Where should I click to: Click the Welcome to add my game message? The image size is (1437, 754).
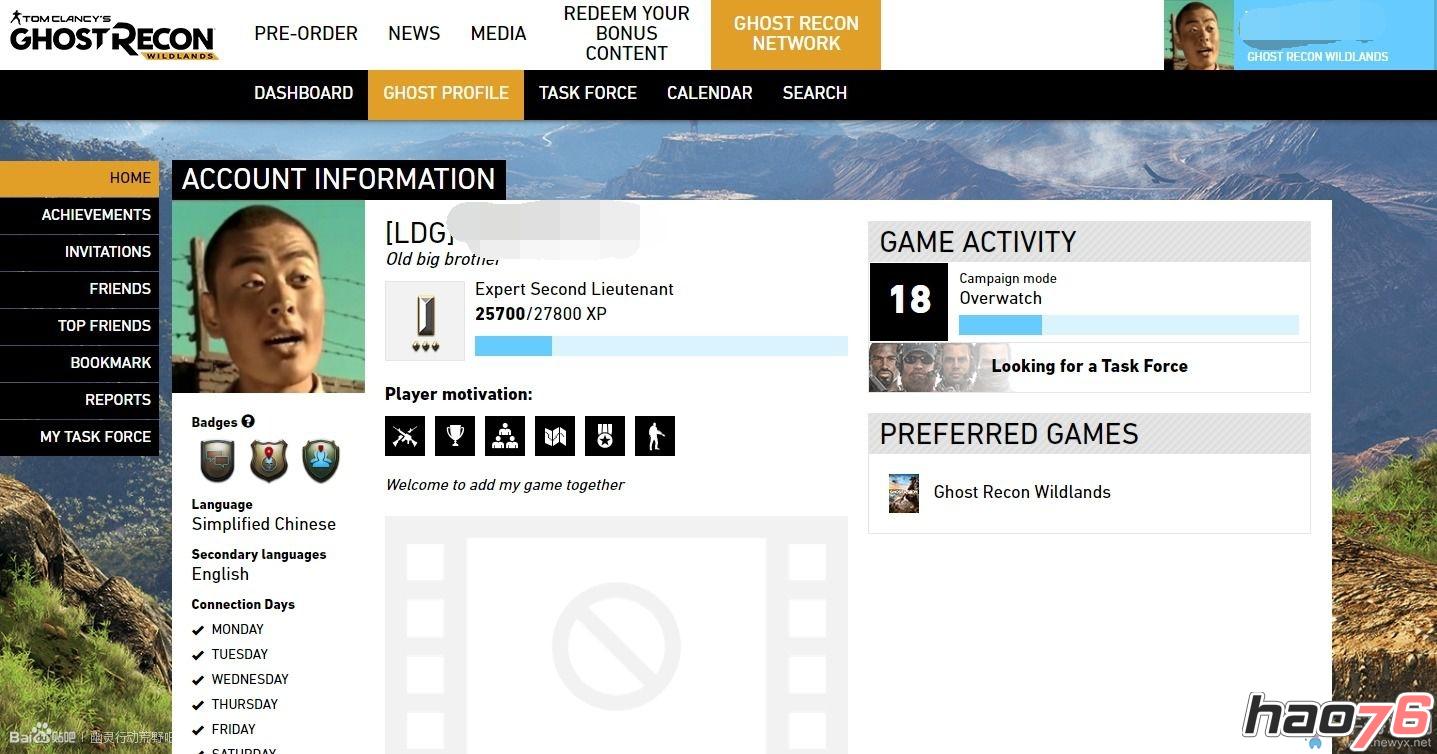coord(505,485)
